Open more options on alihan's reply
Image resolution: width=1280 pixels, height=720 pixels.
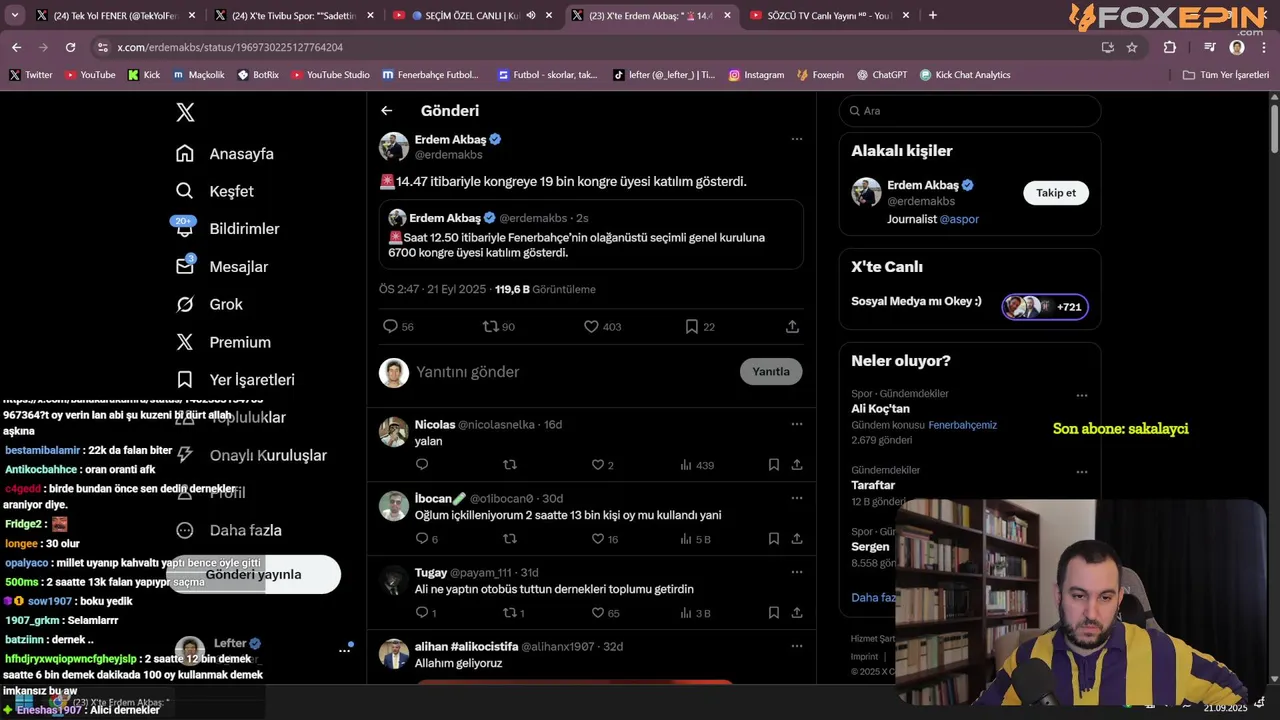click(x=797, y=646)
